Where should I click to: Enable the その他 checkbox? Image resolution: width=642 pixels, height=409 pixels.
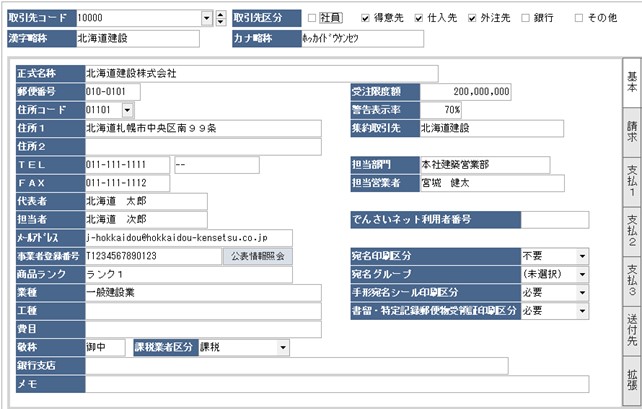point(579,18)
